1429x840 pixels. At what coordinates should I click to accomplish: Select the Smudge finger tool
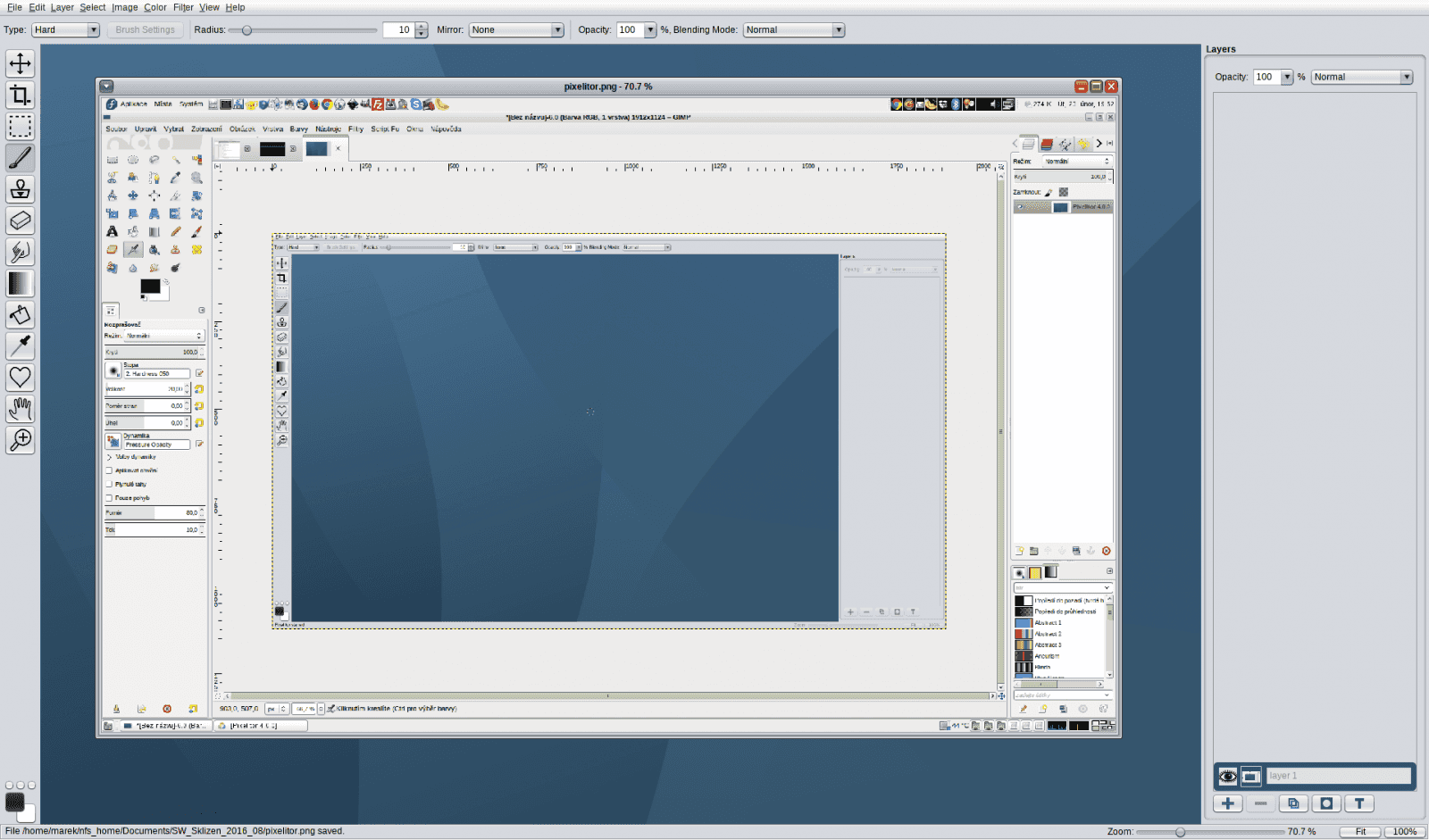click(x=20, y=251)
